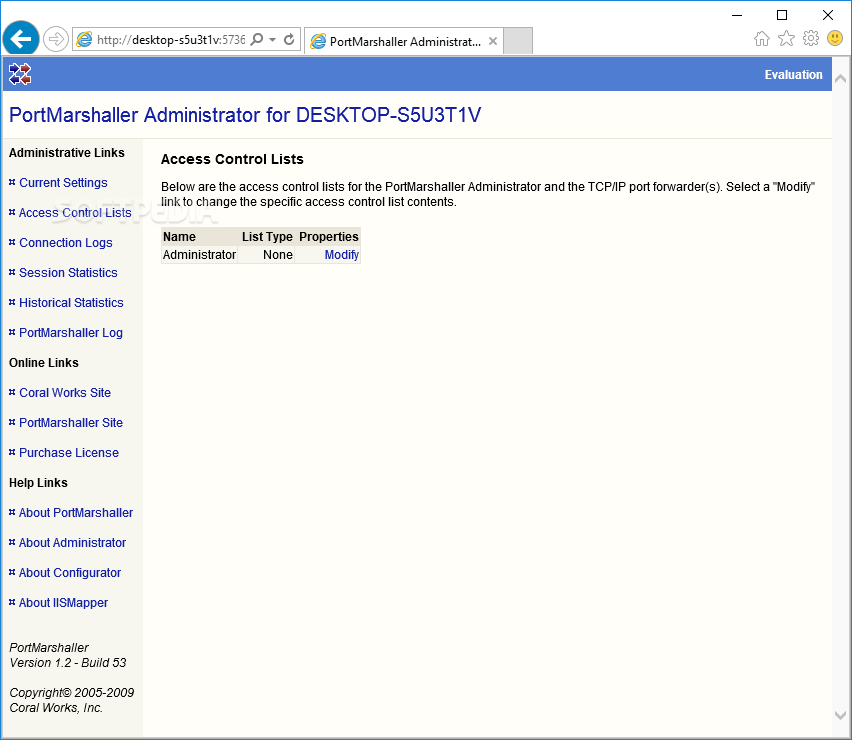The width and height of the screenshot is (852, 740).
Task: Visit the Coral Works Site link
Action: (x=65, y=392)
